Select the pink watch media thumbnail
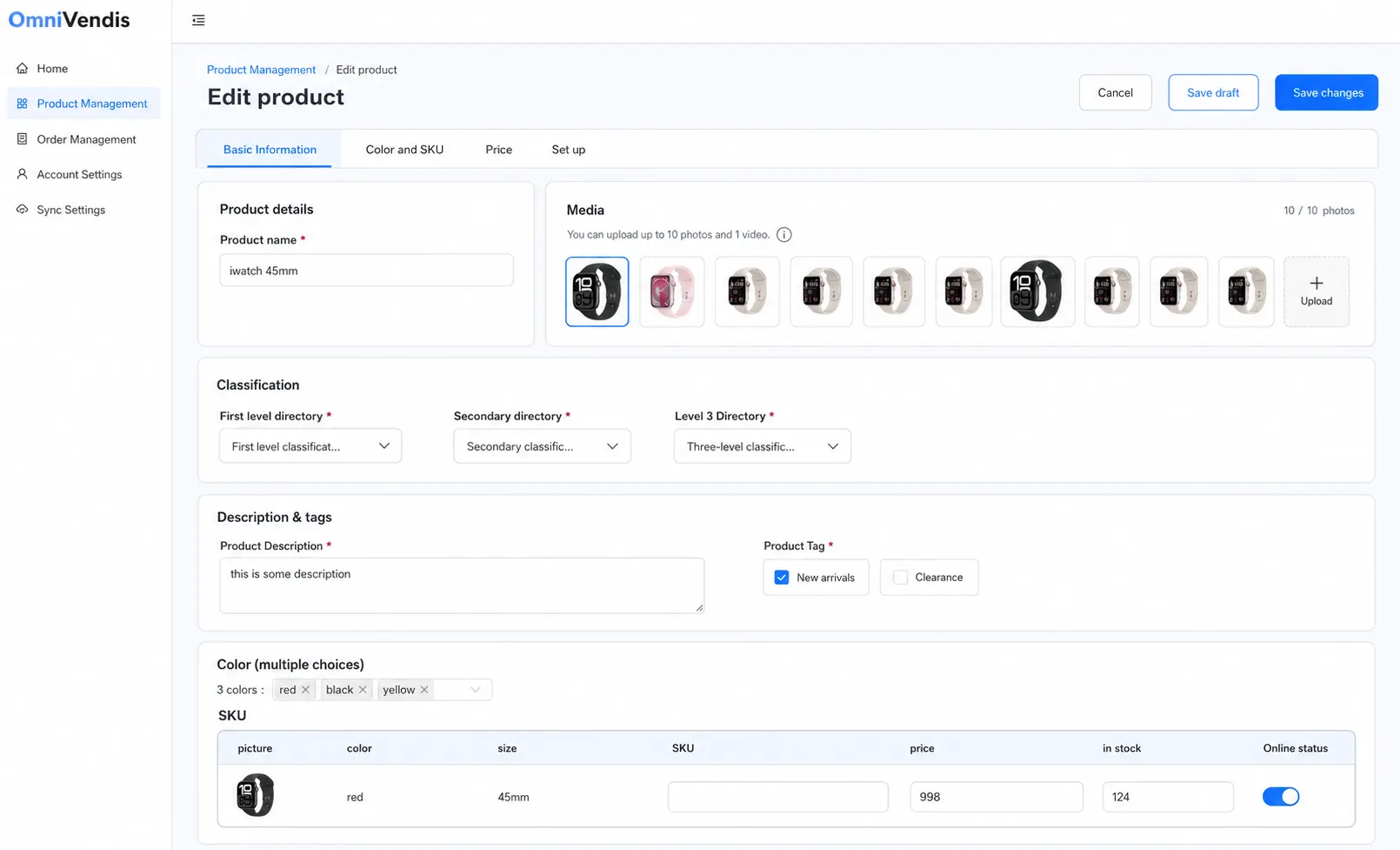 pyautogui.click(x=672, y=291)
